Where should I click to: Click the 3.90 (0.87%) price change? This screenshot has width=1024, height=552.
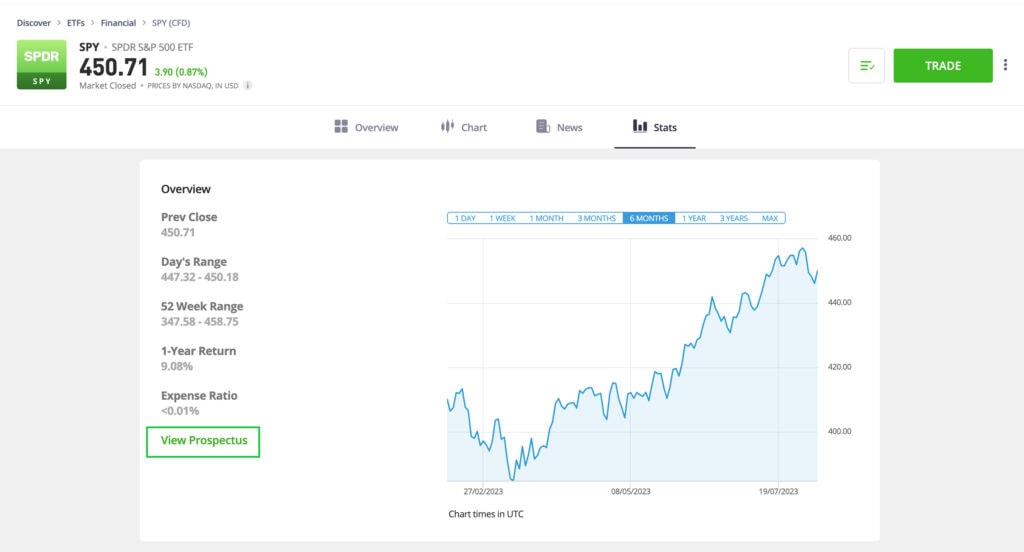pyautogui.click(x=181, y=72)
